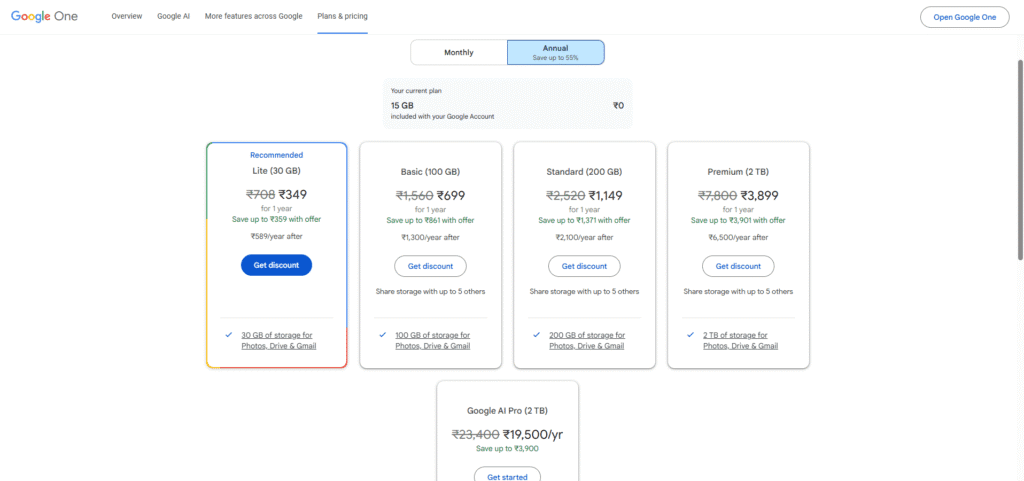Screen dimensions: 1024x481
Task: Open More features across Google tab
Action: pos(254,17)
